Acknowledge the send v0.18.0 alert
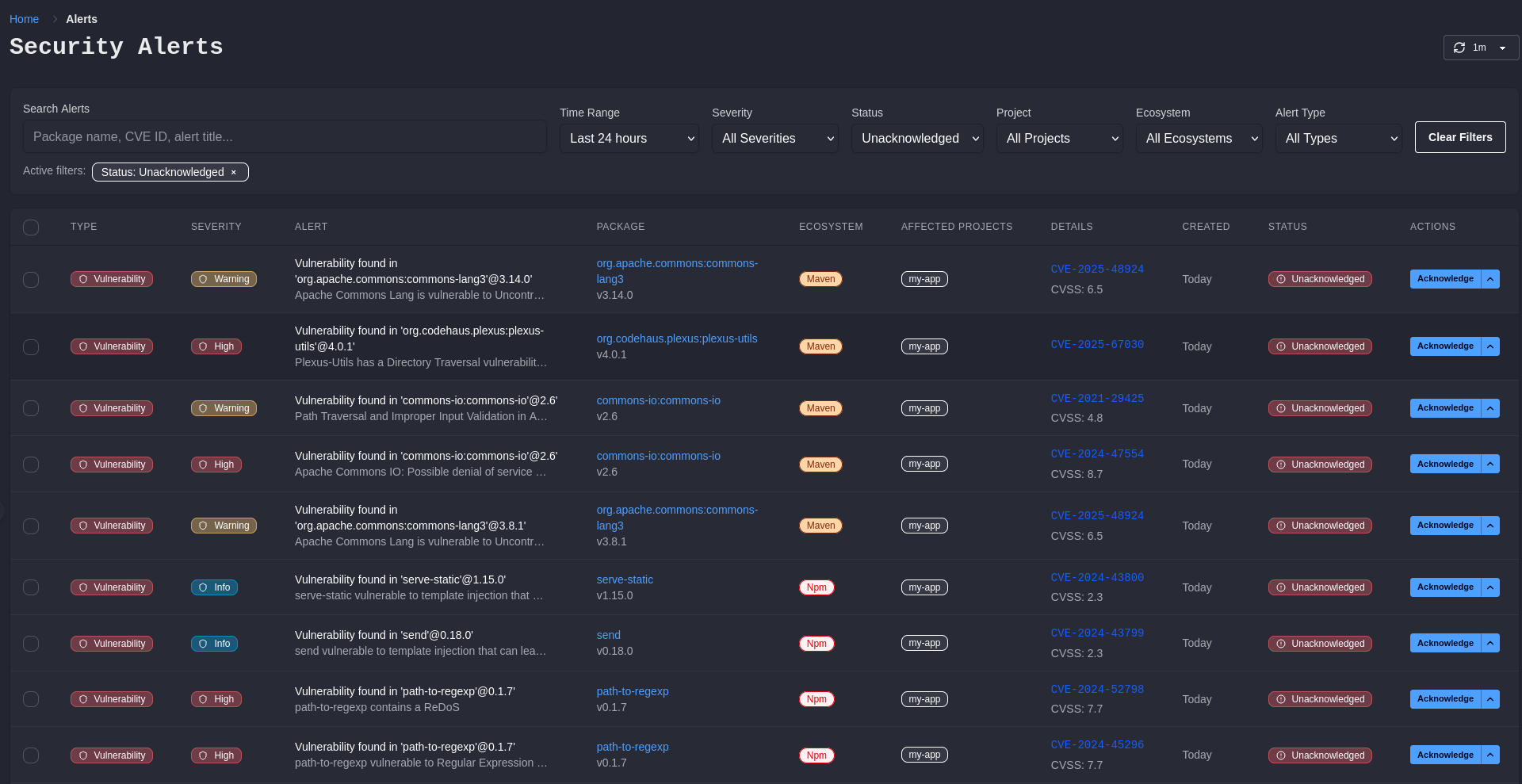The image size is (1522, 784). click(1445, 643)
